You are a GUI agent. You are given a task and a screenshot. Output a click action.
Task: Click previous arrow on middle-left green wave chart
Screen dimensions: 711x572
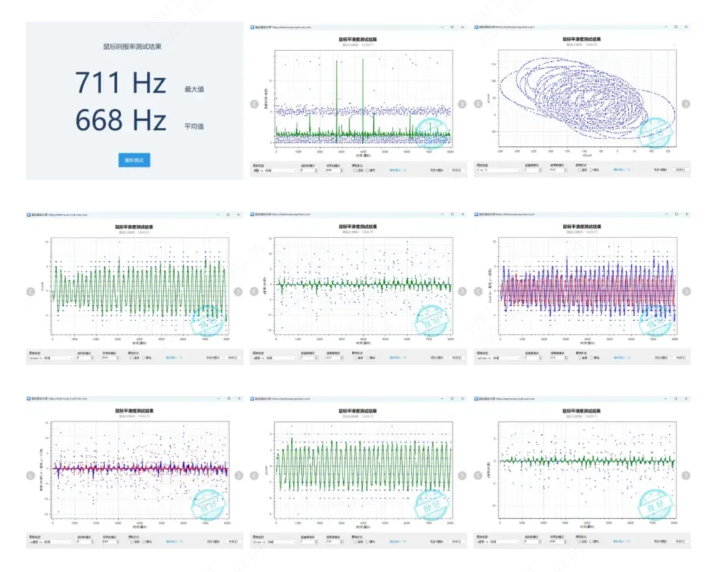(30, 292)
